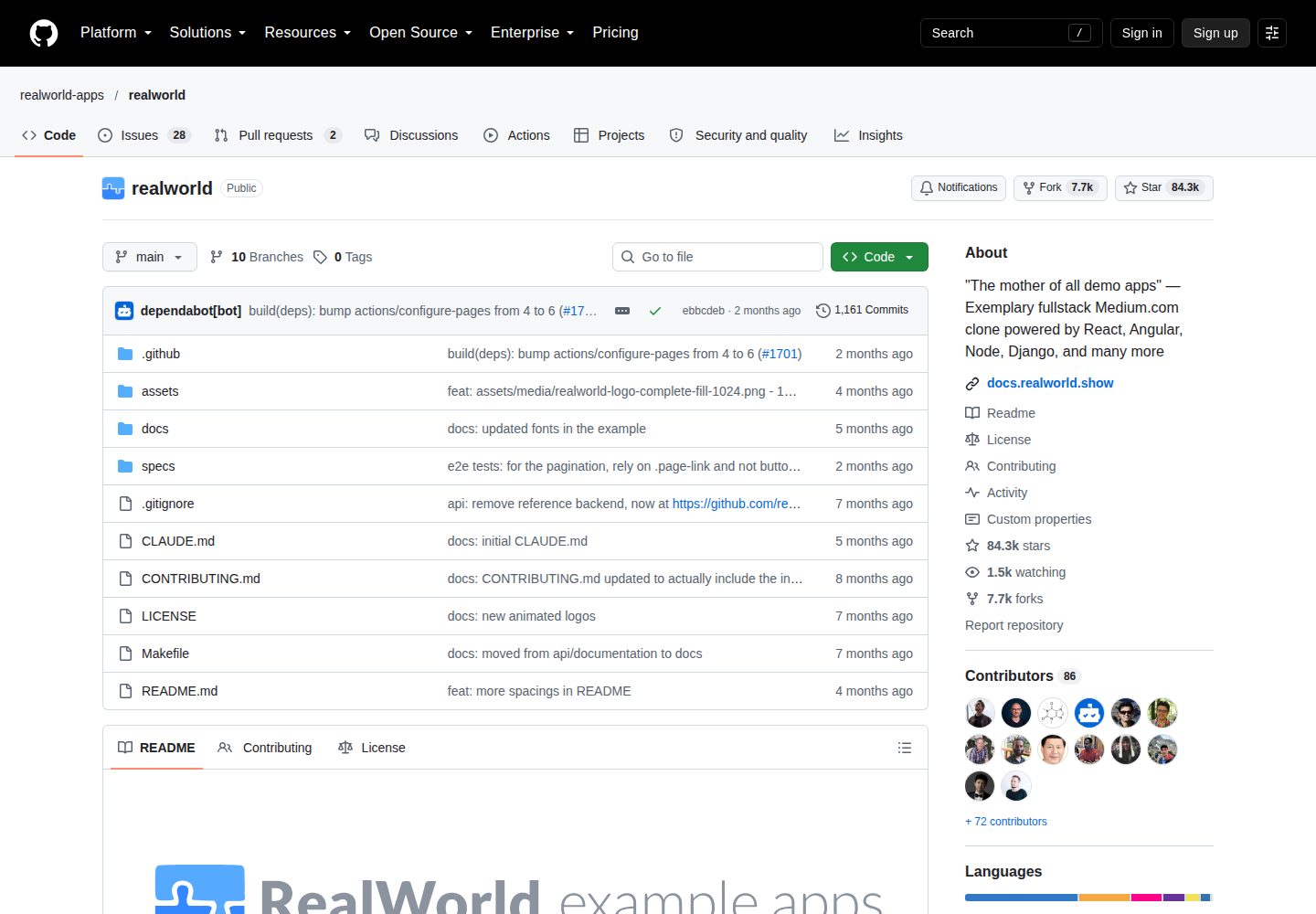Screen dimensions: 1316x914
Task: Click the star icon beside 84.3k stars
Action: click(x=972, y=546)
